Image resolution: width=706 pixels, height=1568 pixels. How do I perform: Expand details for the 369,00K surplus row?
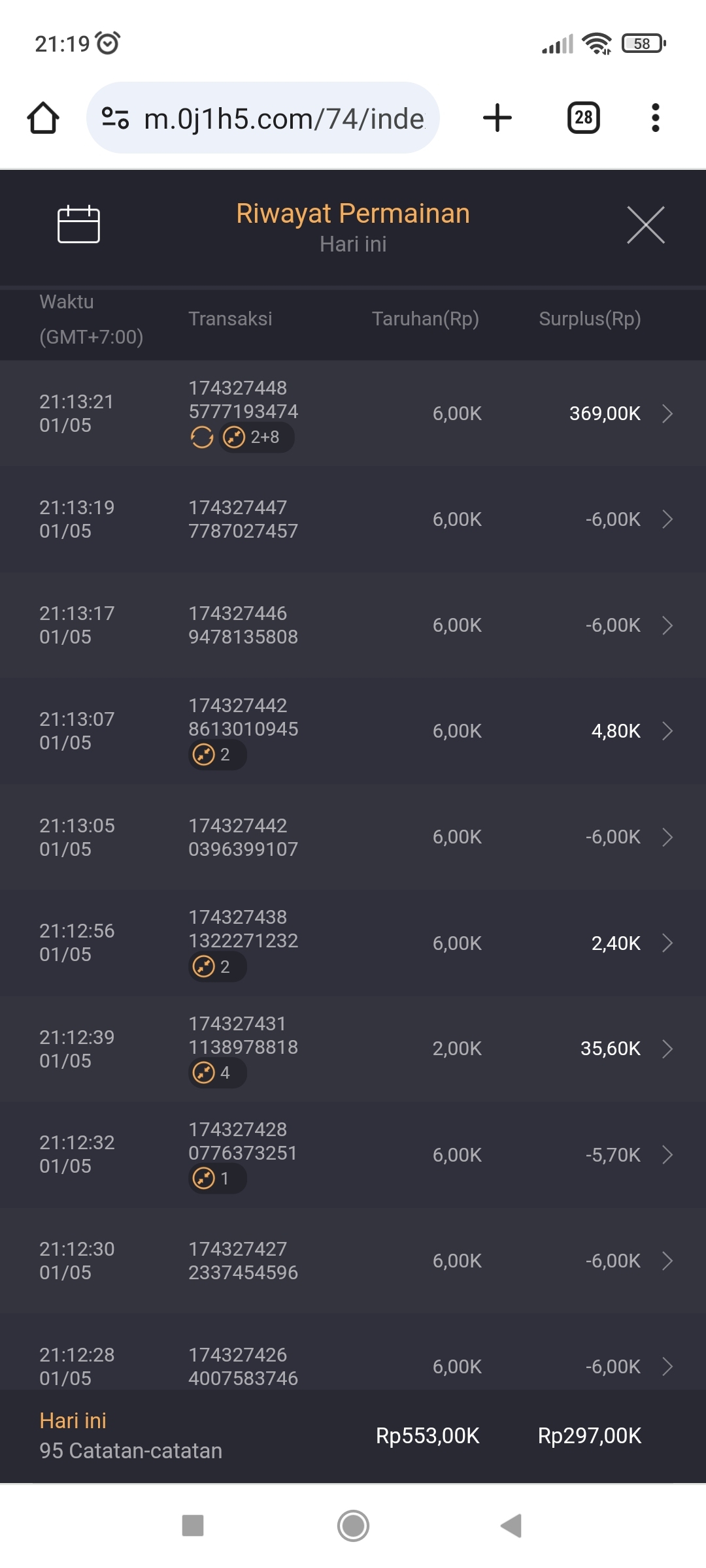tap(667, 414)
